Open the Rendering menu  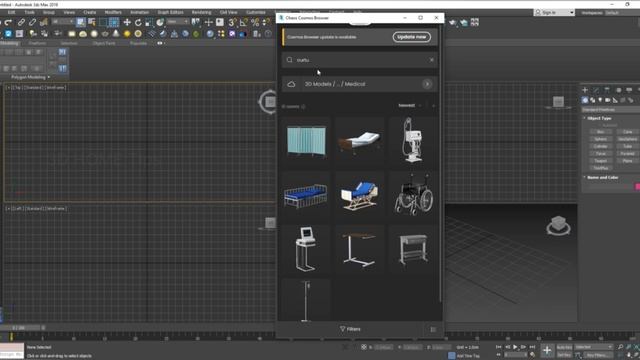coord(201,12)
